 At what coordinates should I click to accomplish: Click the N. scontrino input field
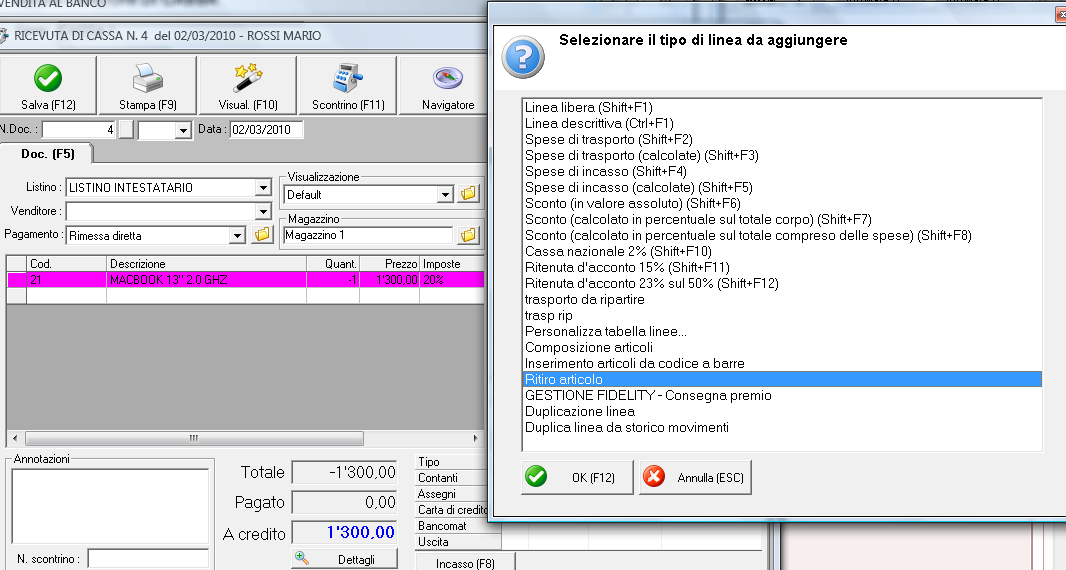point(148,559)
